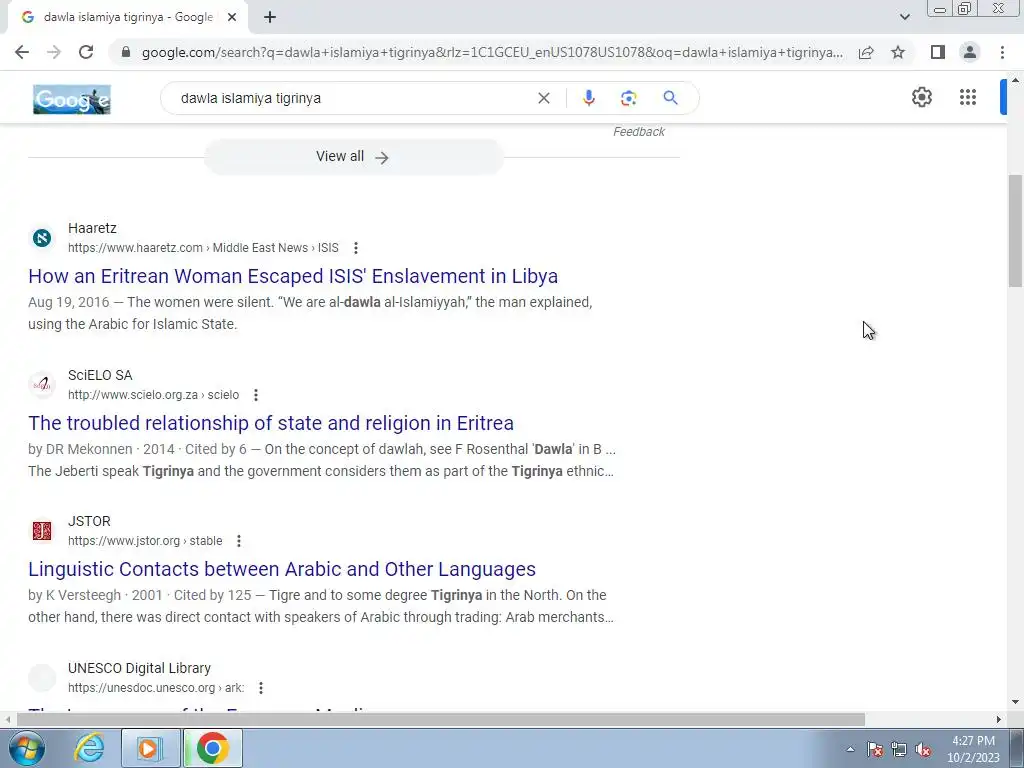Expand the tab search chevron
Viewport: 1024px width, 768px height.
(x=904, y=17)
